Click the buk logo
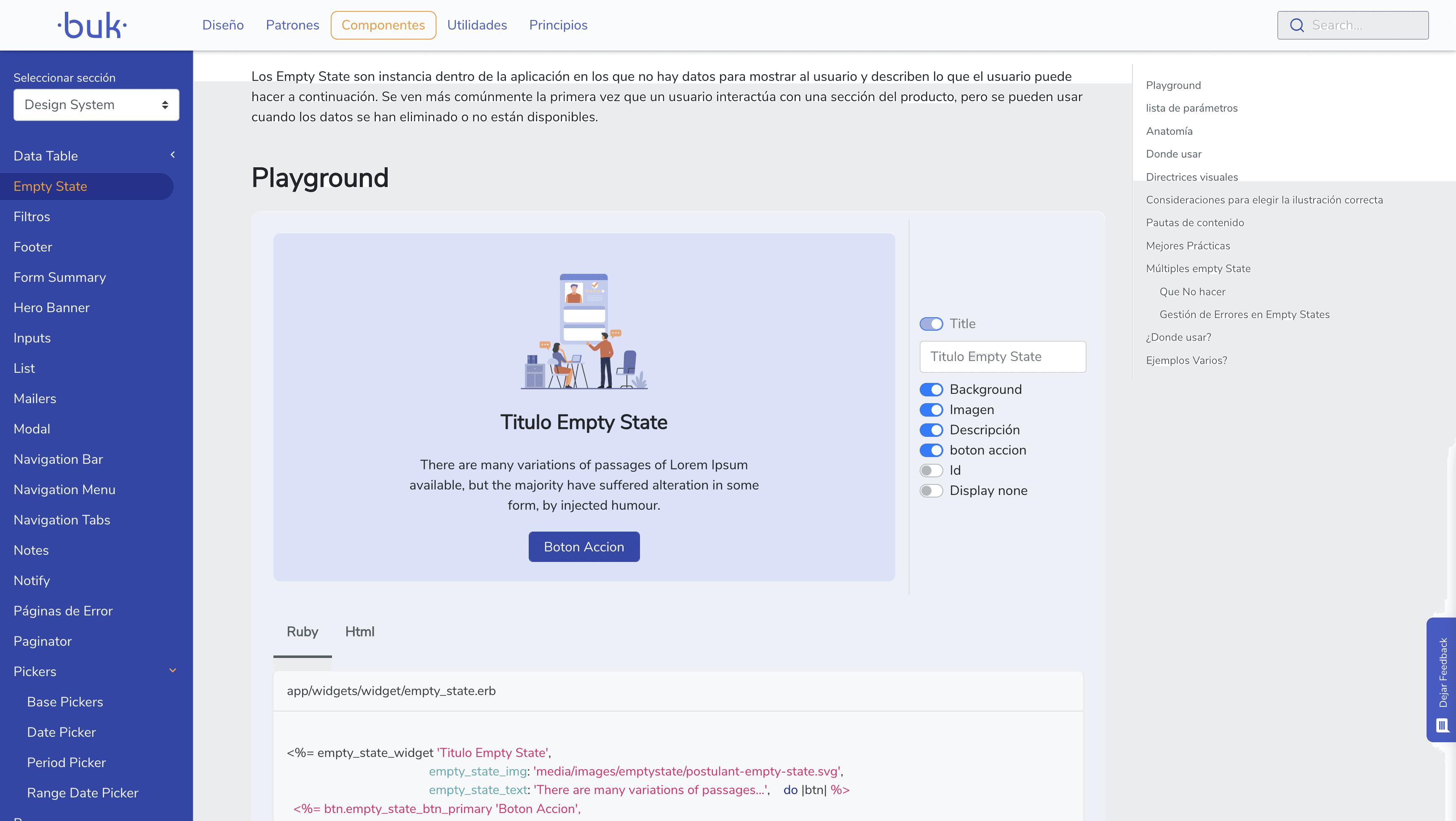This screenshot has width=1456, height=821. pos(92,25)
